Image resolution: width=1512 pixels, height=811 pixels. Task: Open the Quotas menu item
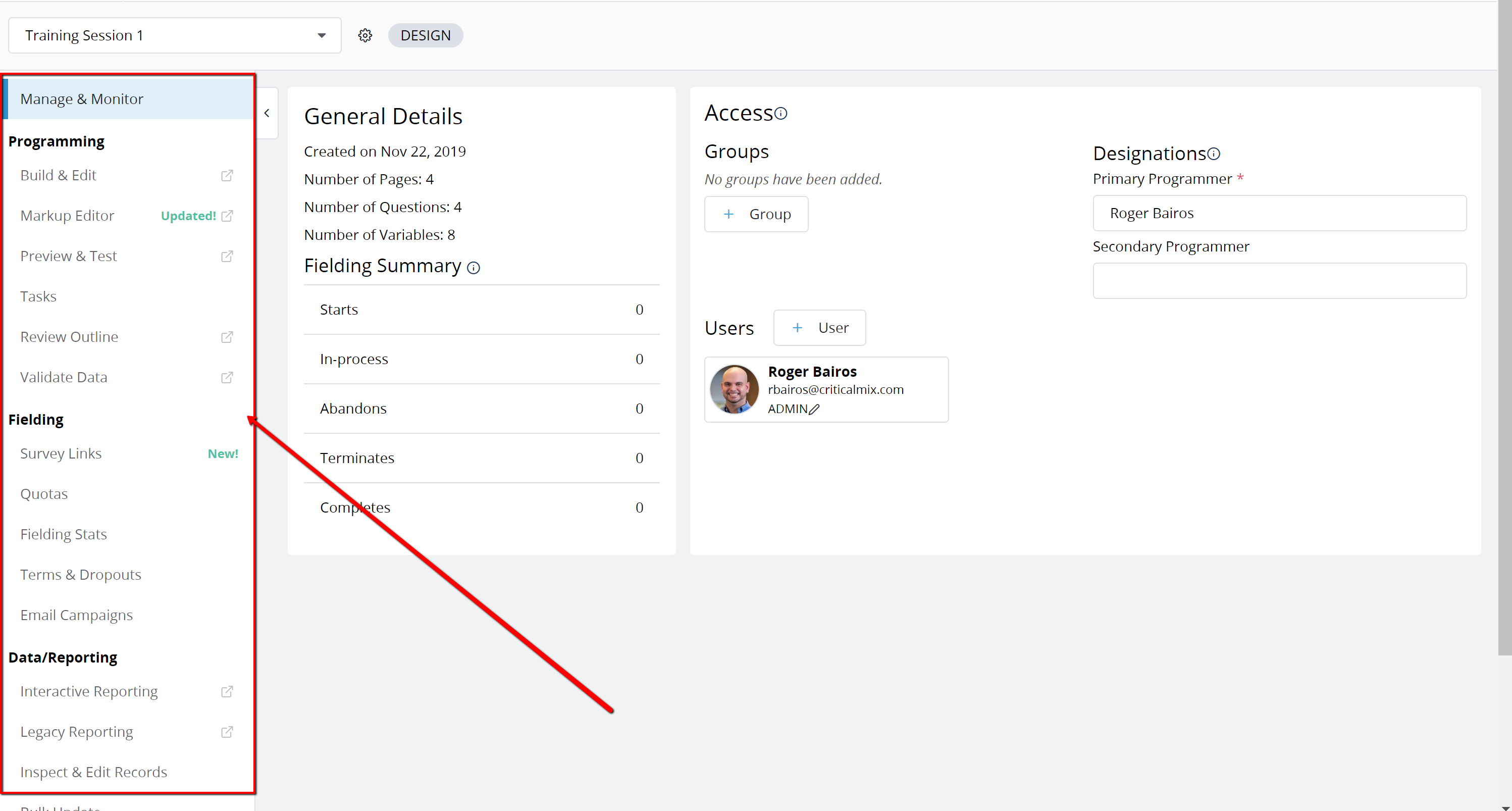(44, 494)
